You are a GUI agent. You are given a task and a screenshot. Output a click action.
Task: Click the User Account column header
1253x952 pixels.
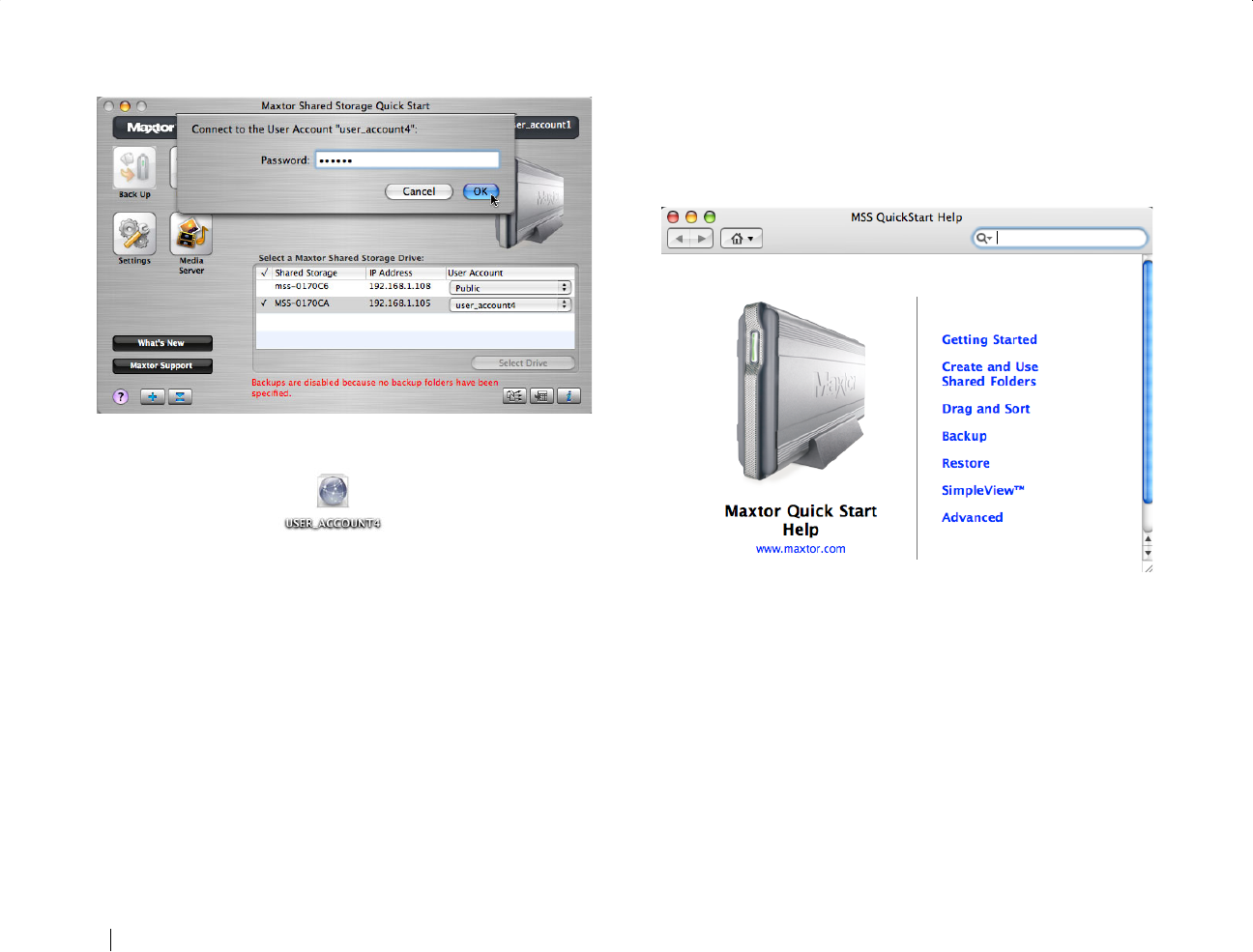tap(510, 273)
